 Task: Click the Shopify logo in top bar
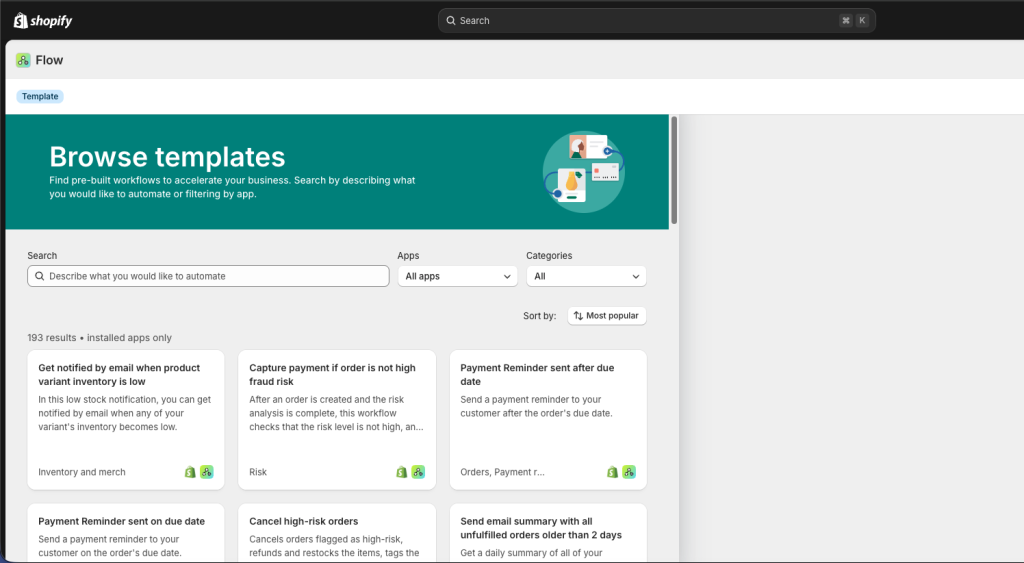tap(43, 20)
